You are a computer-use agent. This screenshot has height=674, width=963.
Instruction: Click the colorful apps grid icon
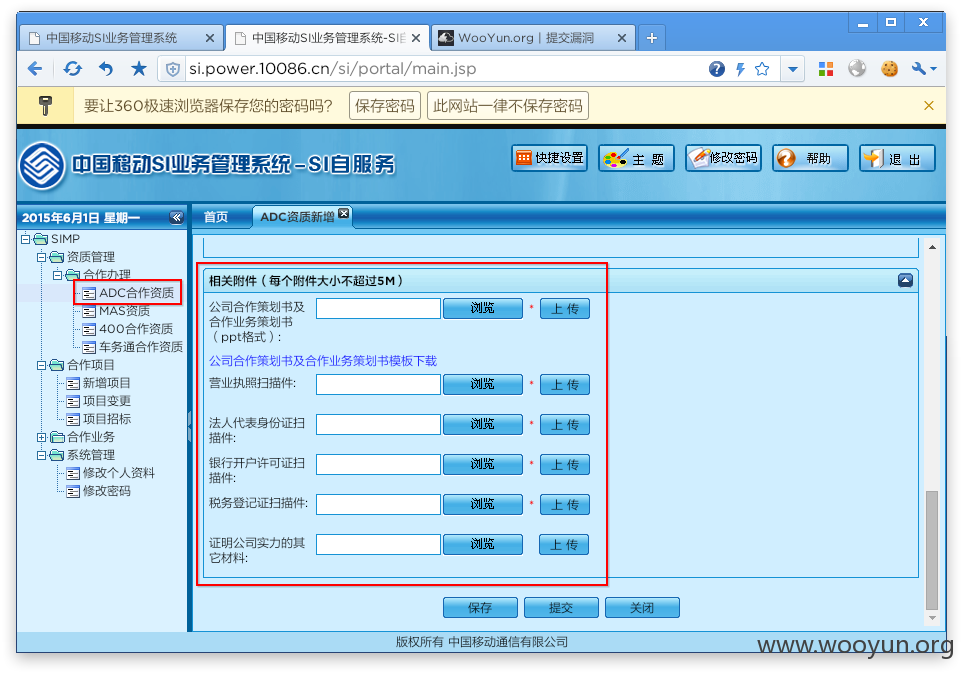[826, 69]
